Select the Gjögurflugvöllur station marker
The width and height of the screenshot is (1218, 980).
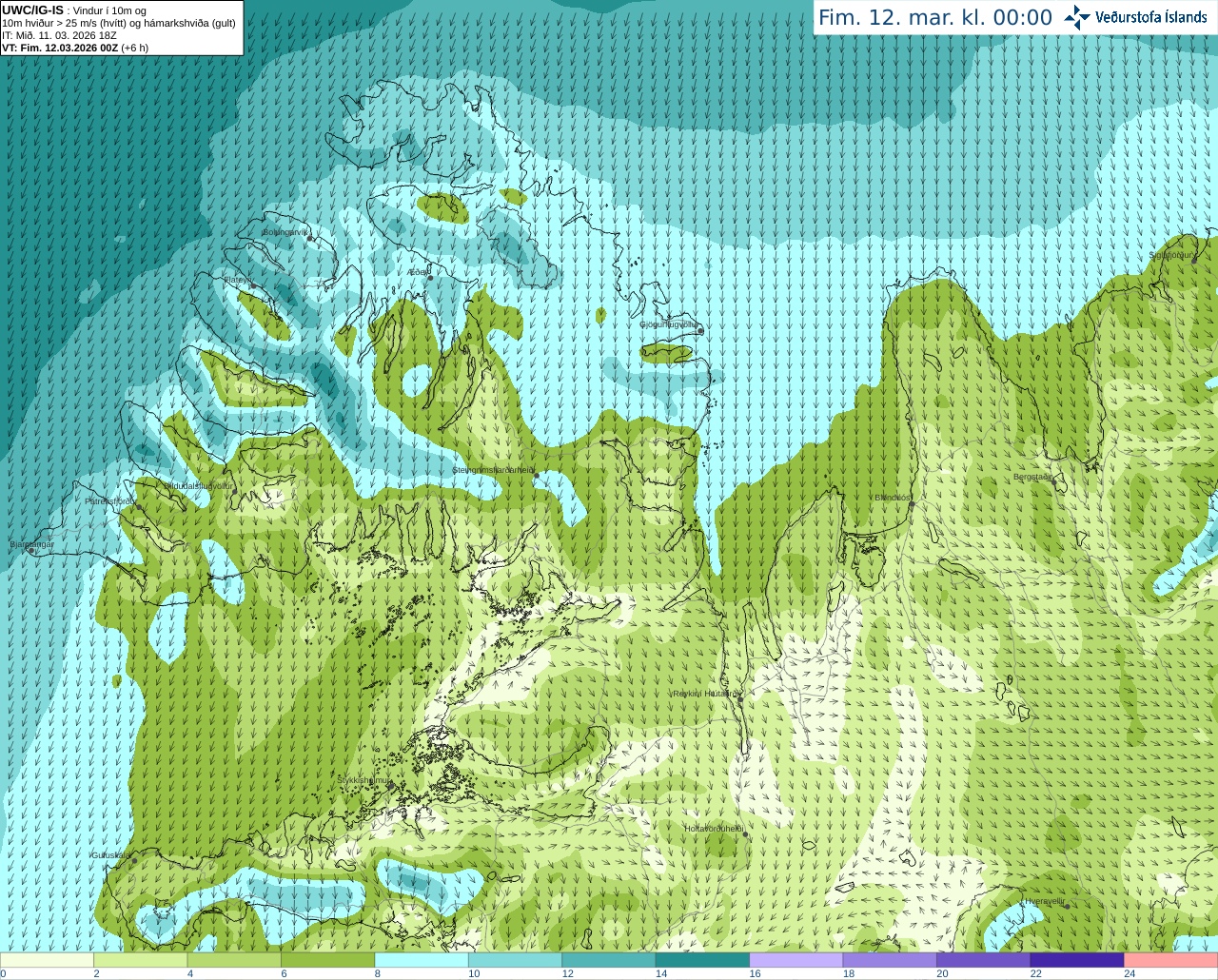700,330
